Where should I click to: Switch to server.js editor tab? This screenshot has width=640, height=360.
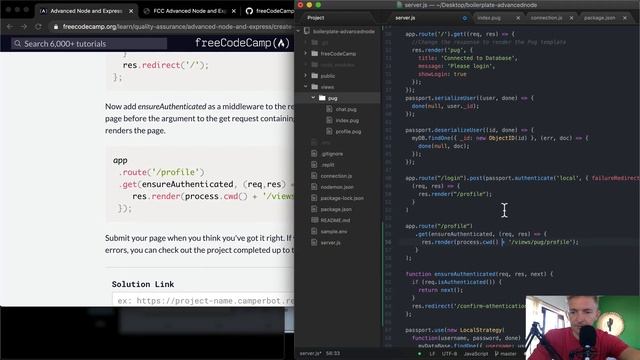405,18
